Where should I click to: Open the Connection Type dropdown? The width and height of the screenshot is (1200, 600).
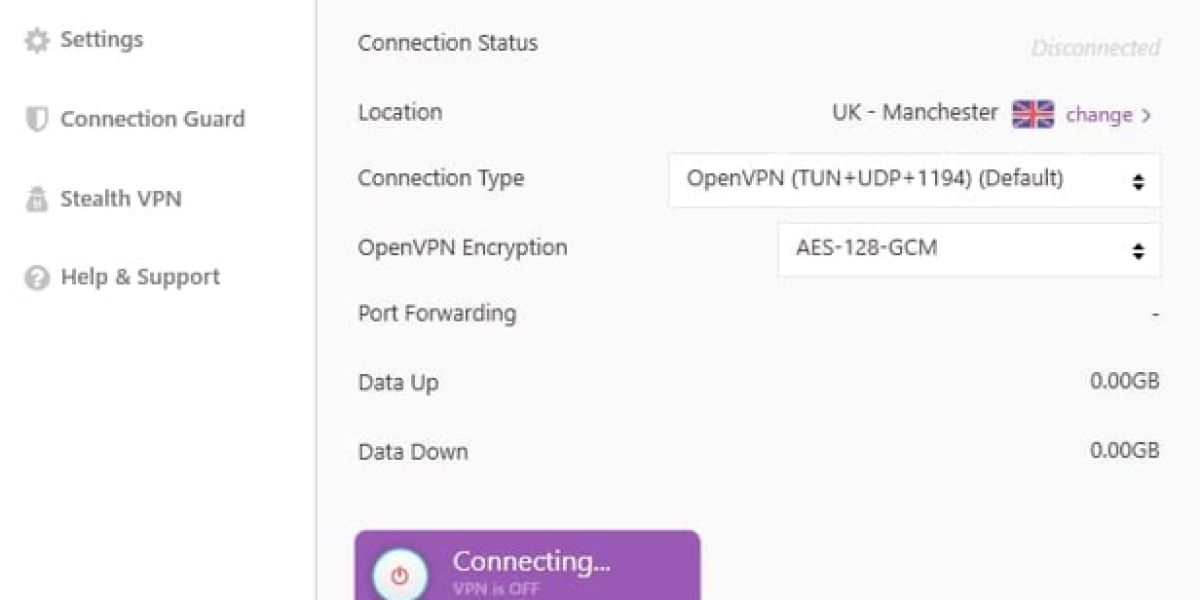(914, 180)
